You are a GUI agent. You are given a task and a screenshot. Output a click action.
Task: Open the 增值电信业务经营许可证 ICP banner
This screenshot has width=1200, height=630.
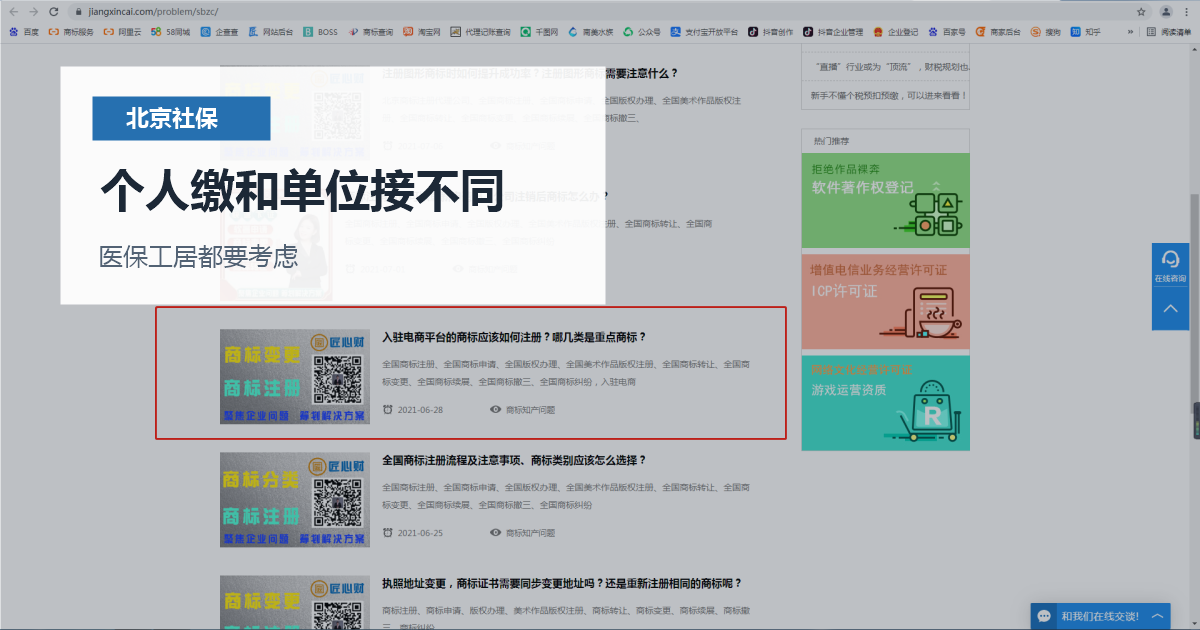(885, 301)
